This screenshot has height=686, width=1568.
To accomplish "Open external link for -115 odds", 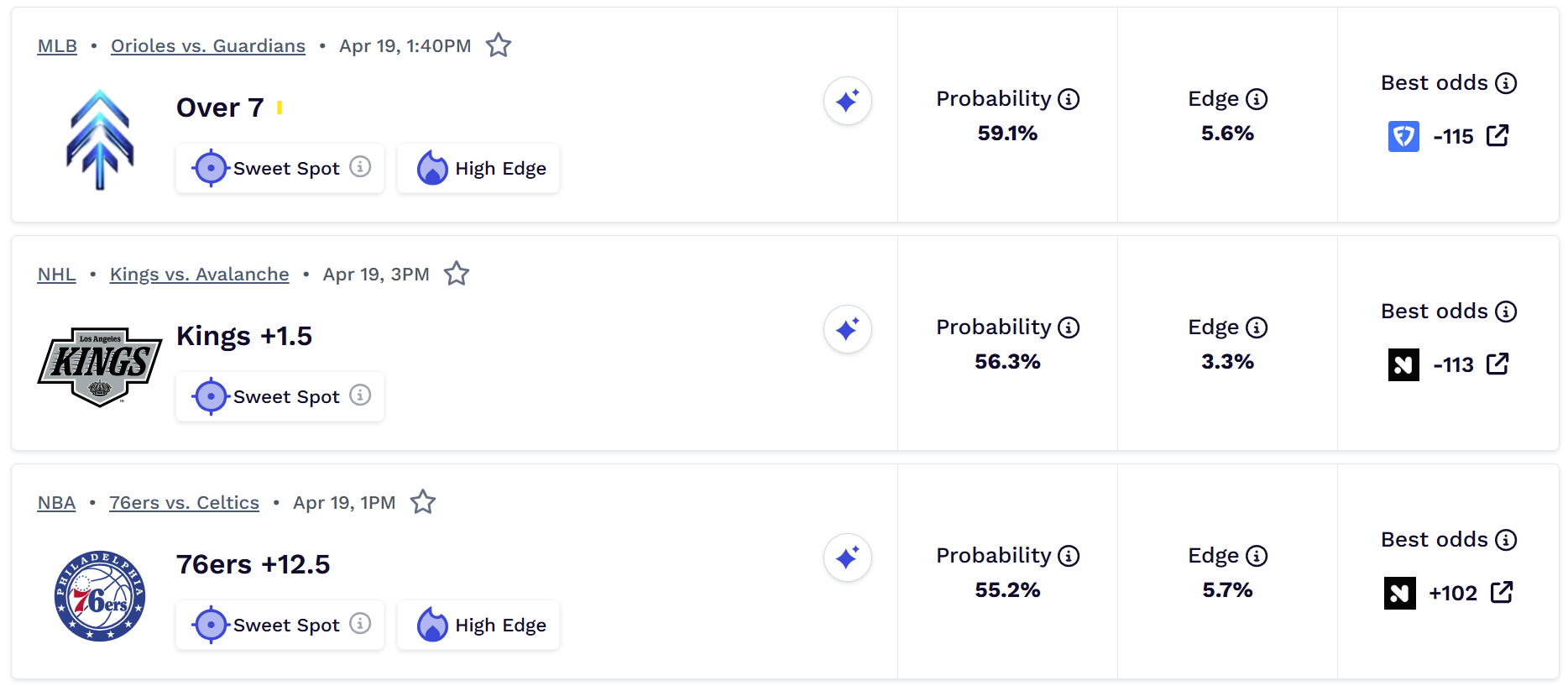I will click(1497, 135).
